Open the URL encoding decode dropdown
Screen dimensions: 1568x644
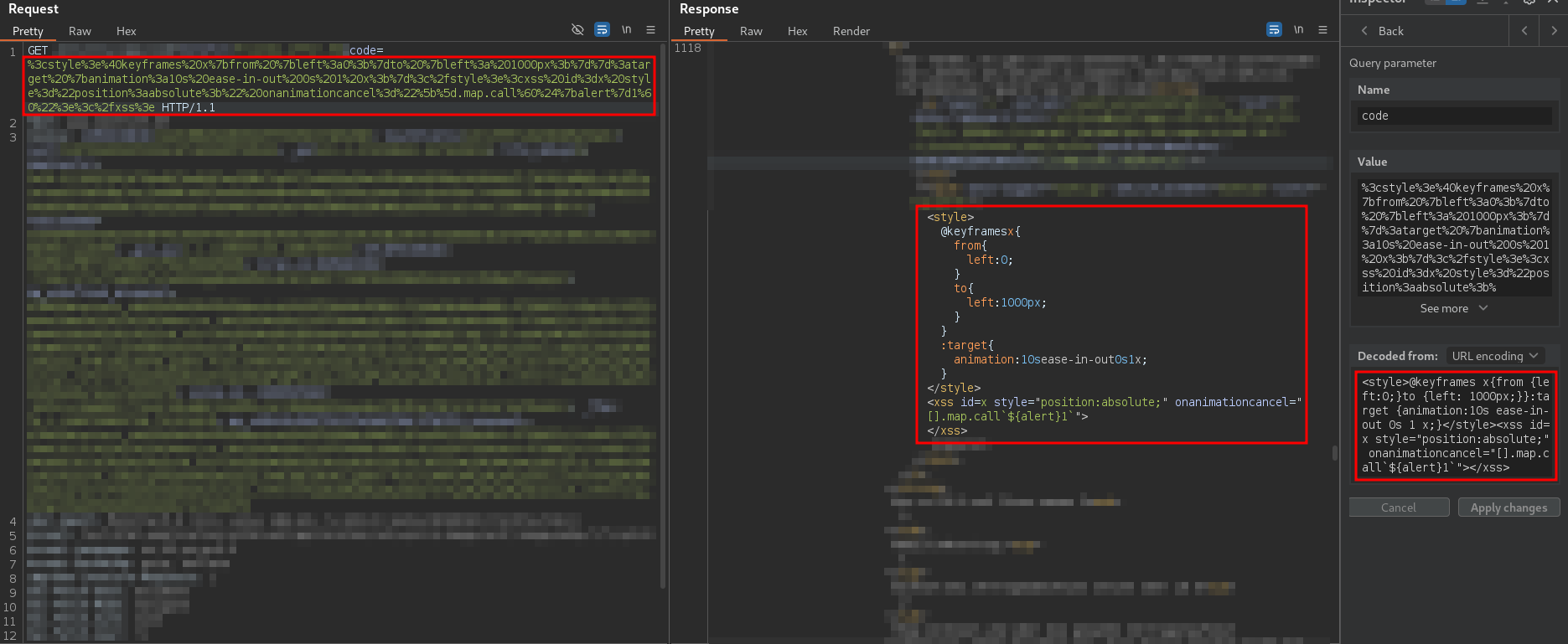(x=1495, y=356)
